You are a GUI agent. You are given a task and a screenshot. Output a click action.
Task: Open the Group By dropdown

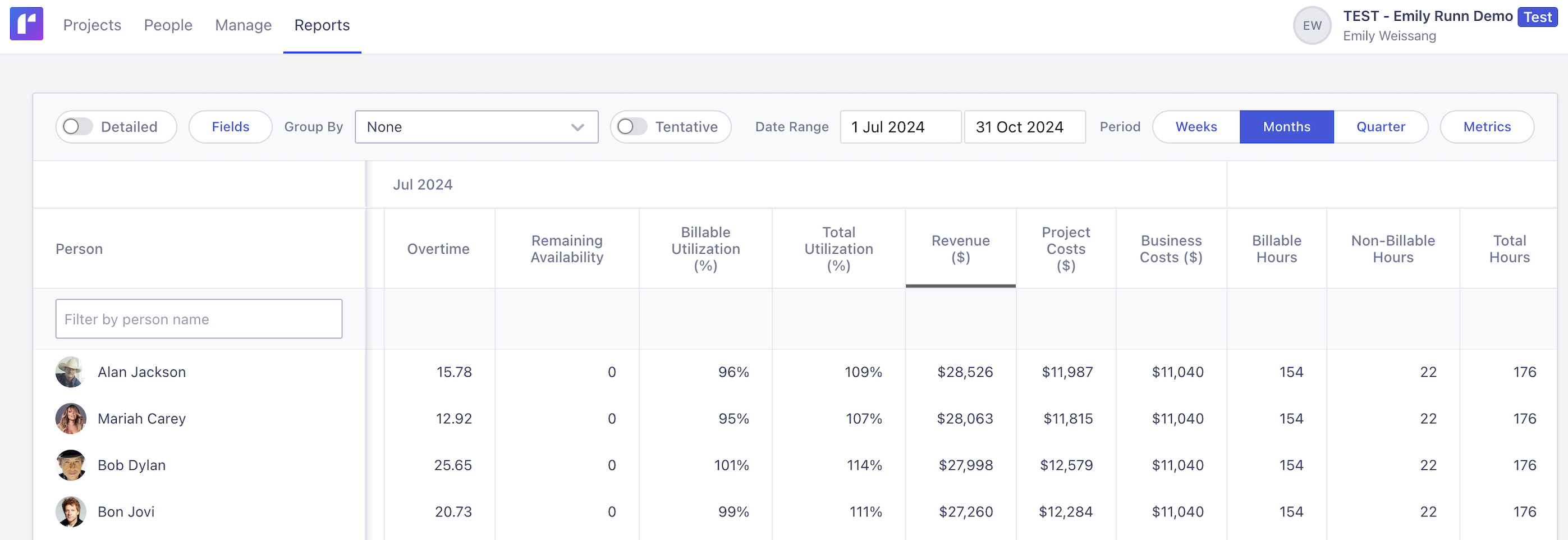click(x=476, y=127)
